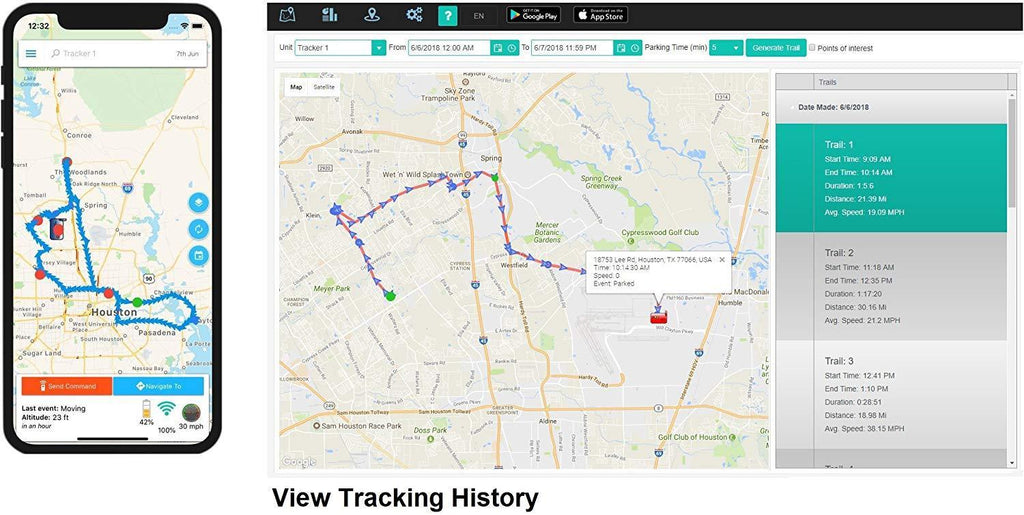Image resolution: width=1024 pixels, height=515 pixels.
Task: Enable the Points of interest checkbox
Action: pyautogui.click(x=812, y=48)
